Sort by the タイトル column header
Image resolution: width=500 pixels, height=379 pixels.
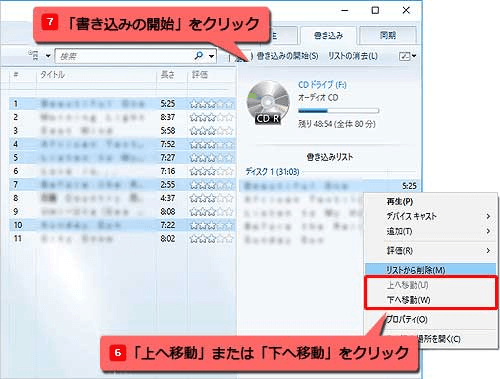click(x=52, y=75)
